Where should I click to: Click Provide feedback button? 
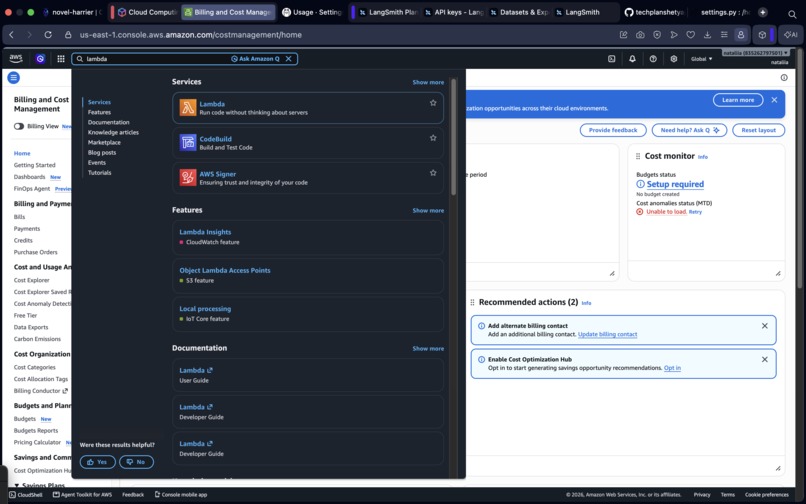(x=613, y=130)
